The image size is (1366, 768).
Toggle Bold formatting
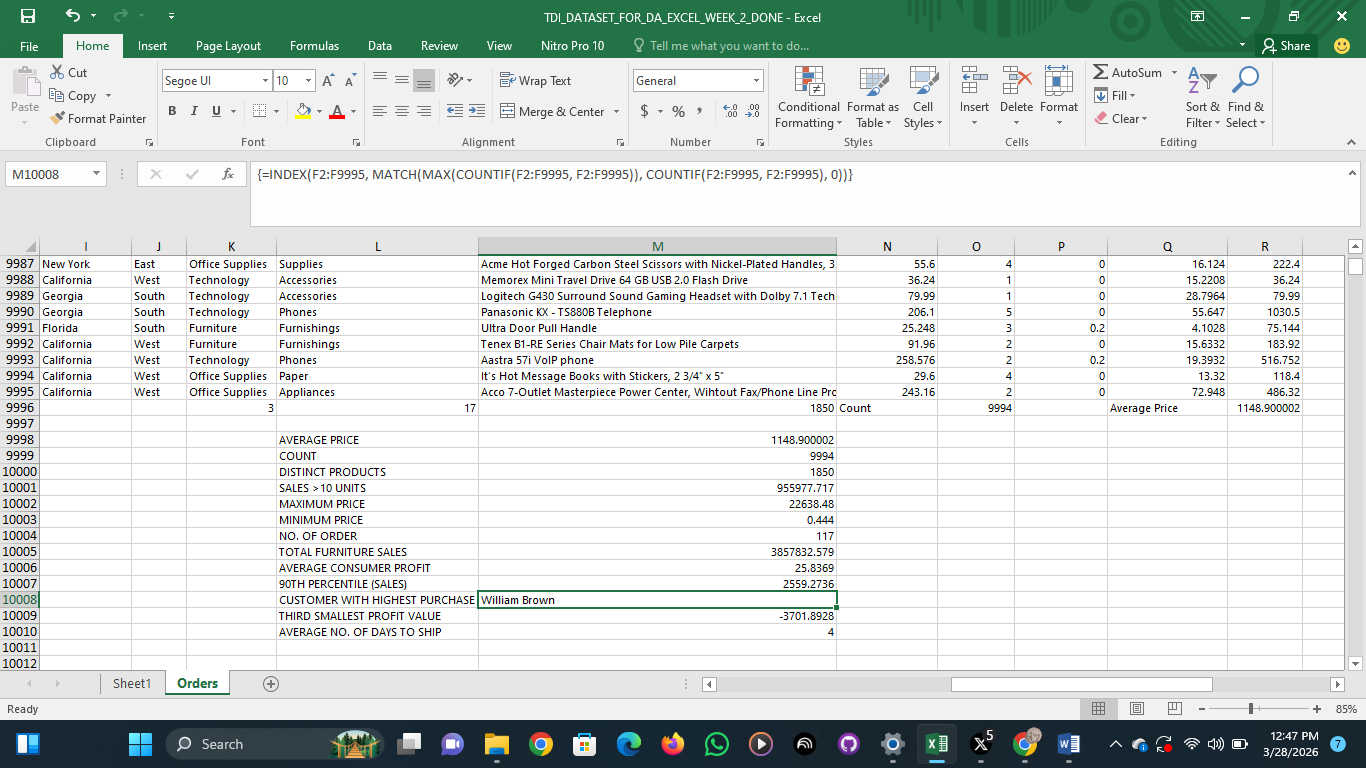(172, 112)
